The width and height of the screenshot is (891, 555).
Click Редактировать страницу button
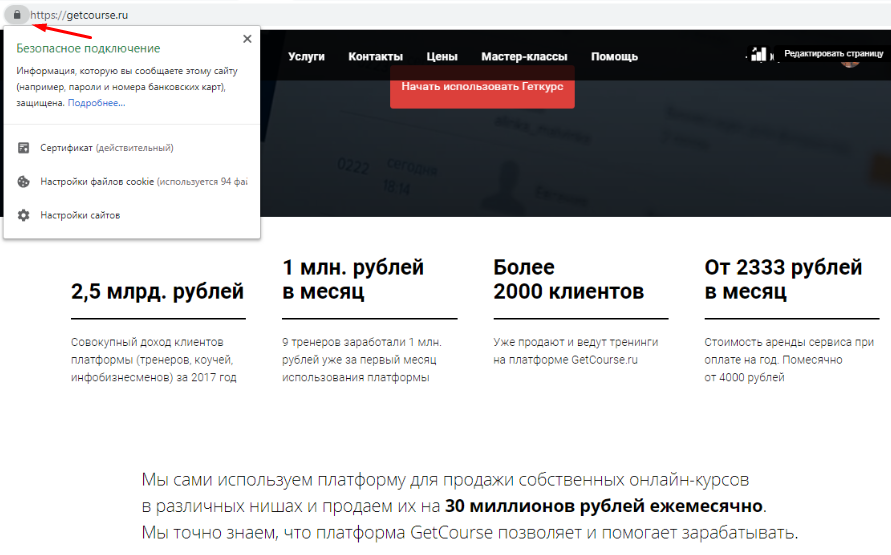tap(834, 53)
